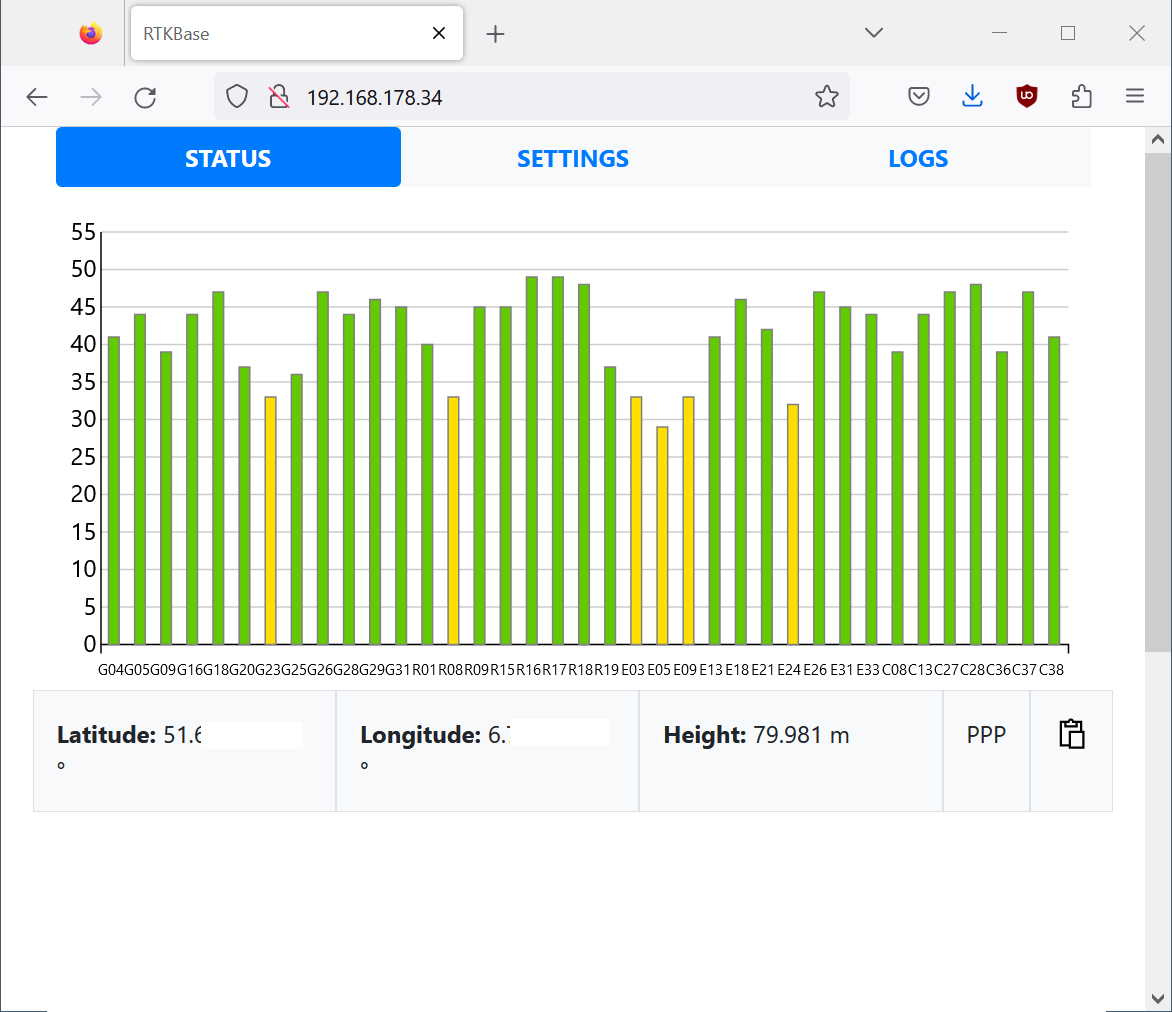Viewport: 1172px width, 1012px height.
Task: Bookmark this page with the star icon
Action: click(826, 97)
